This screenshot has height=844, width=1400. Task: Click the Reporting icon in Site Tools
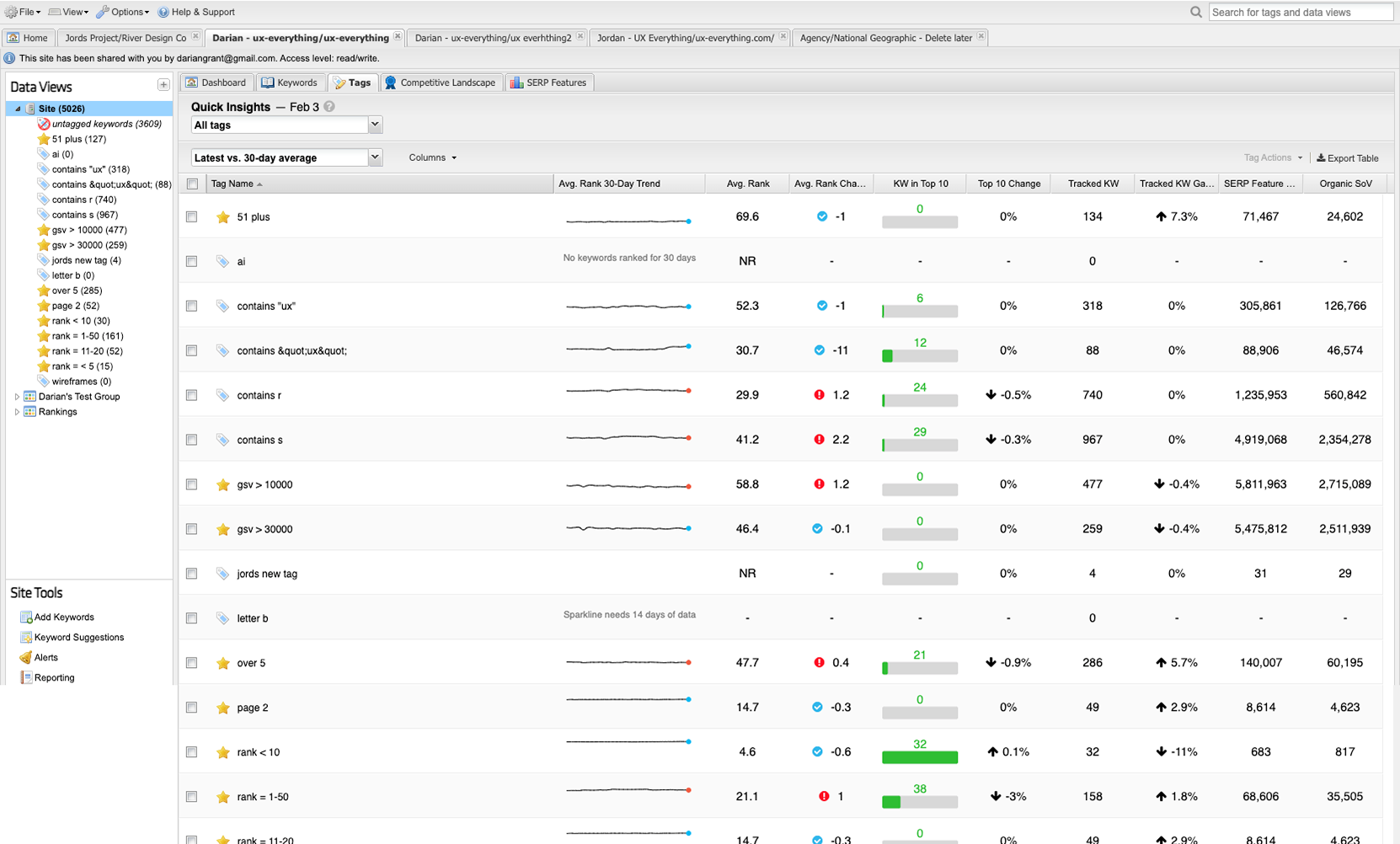(x=26, y=678)
